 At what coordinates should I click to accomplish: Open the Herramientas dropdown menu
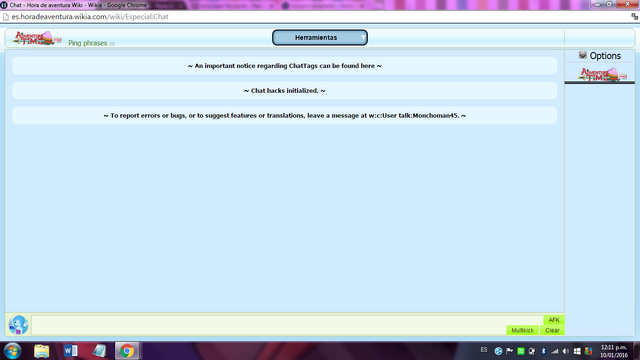pos(320,38)
